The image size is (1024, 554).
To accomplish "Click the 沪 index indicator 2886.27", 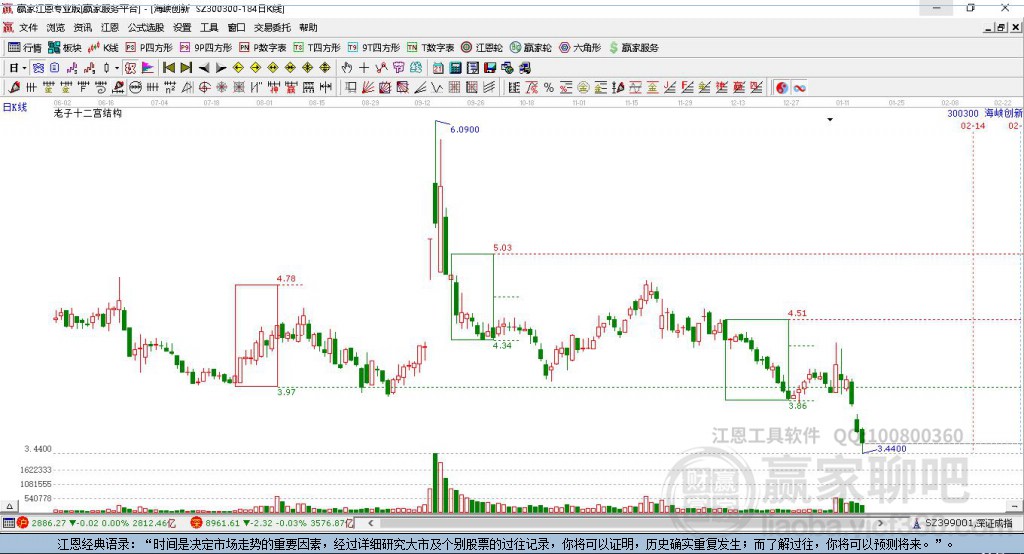I will [x=97, y=523].
